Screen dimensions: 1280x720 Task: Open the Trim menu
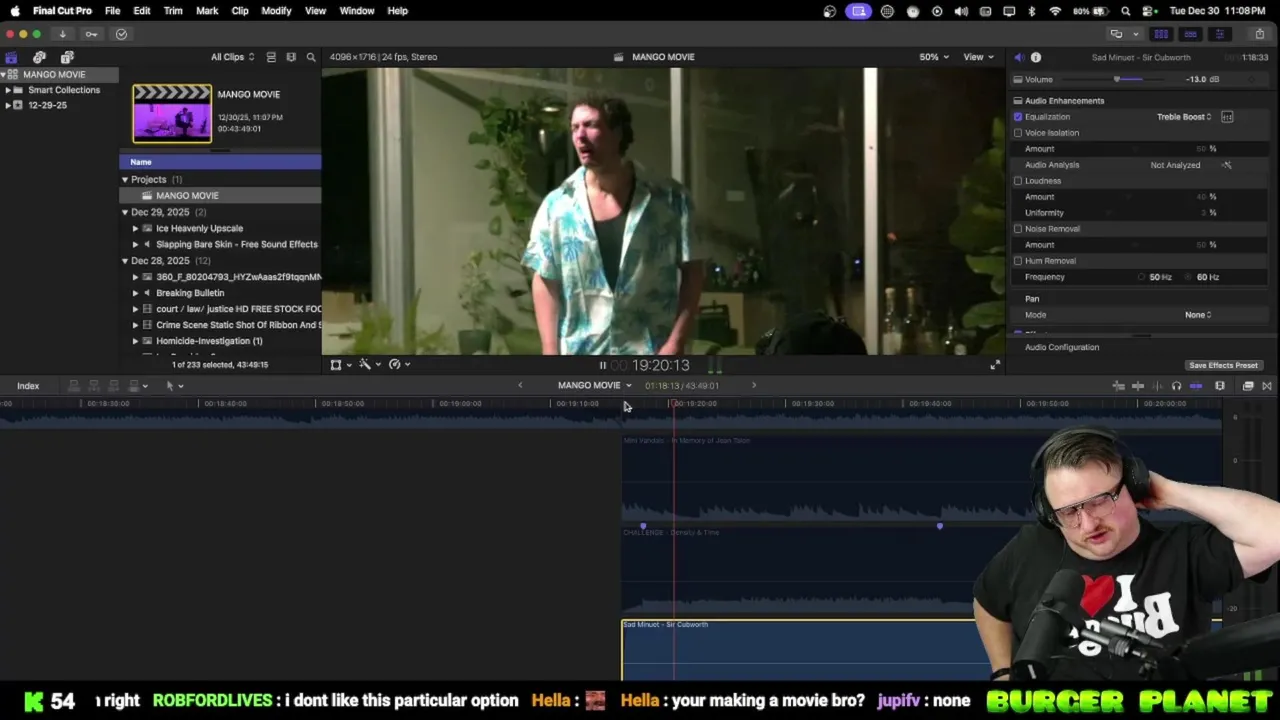[x=173, y=11]
